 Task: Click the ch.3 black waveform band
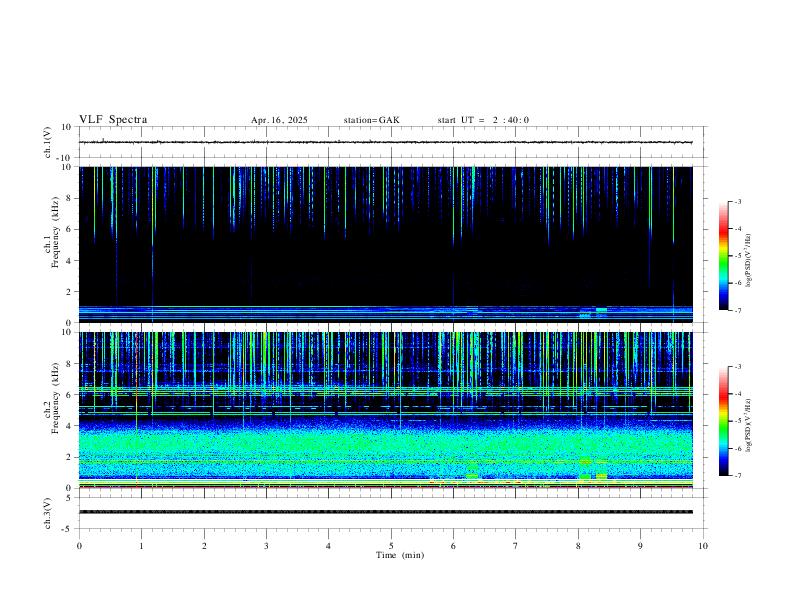(386, 512)
